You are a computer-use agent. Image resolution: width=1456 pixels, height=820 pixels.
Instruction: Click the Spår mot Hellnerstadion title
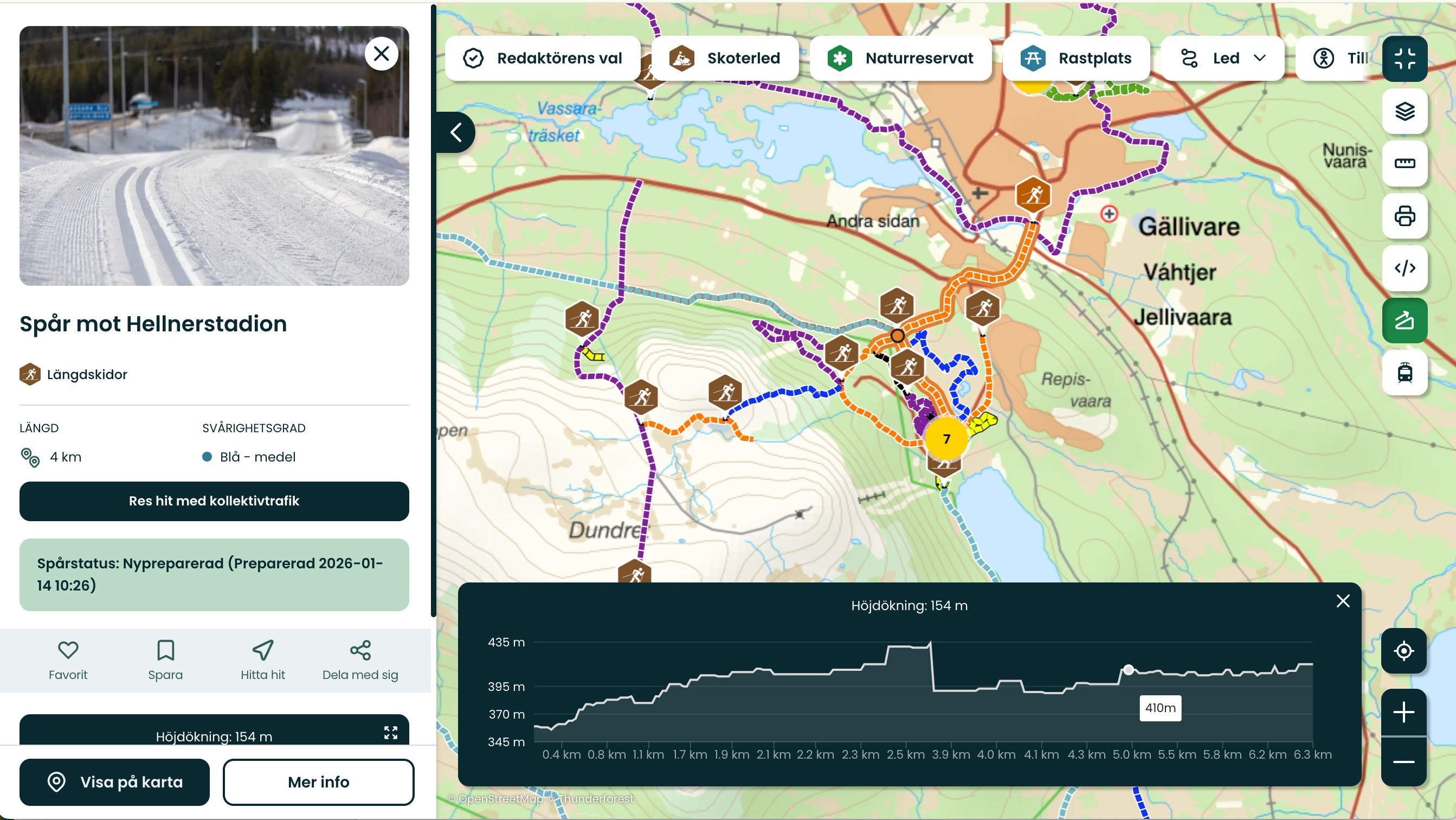[x=153, y=323]
